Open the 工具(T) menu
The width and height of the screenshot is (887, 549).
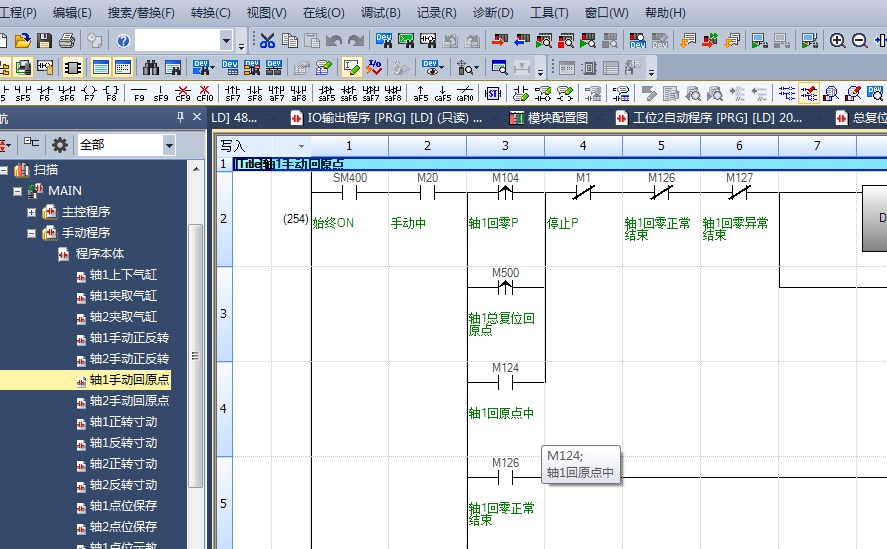549,13
